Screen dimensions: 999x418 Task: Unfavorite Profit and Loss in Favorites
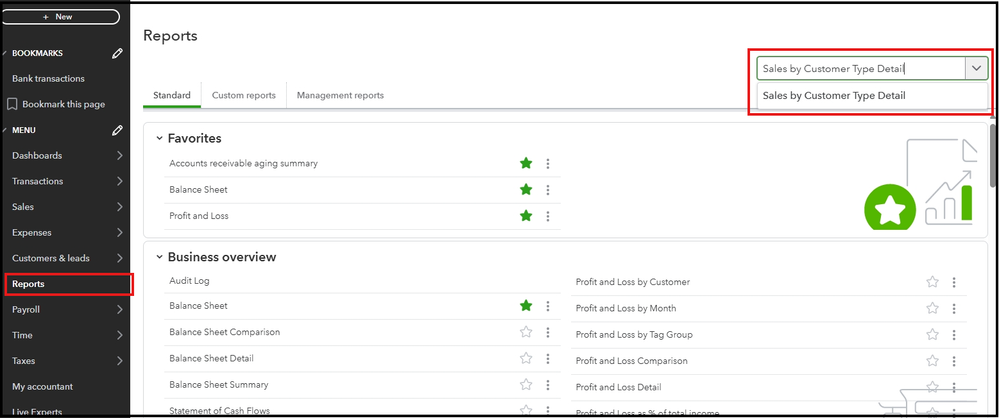(526, 216)
